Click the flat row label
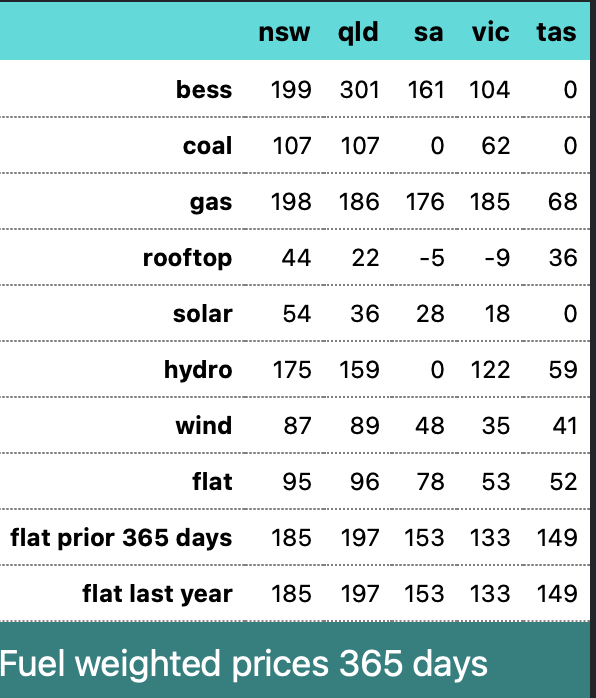 coord(212,482)
